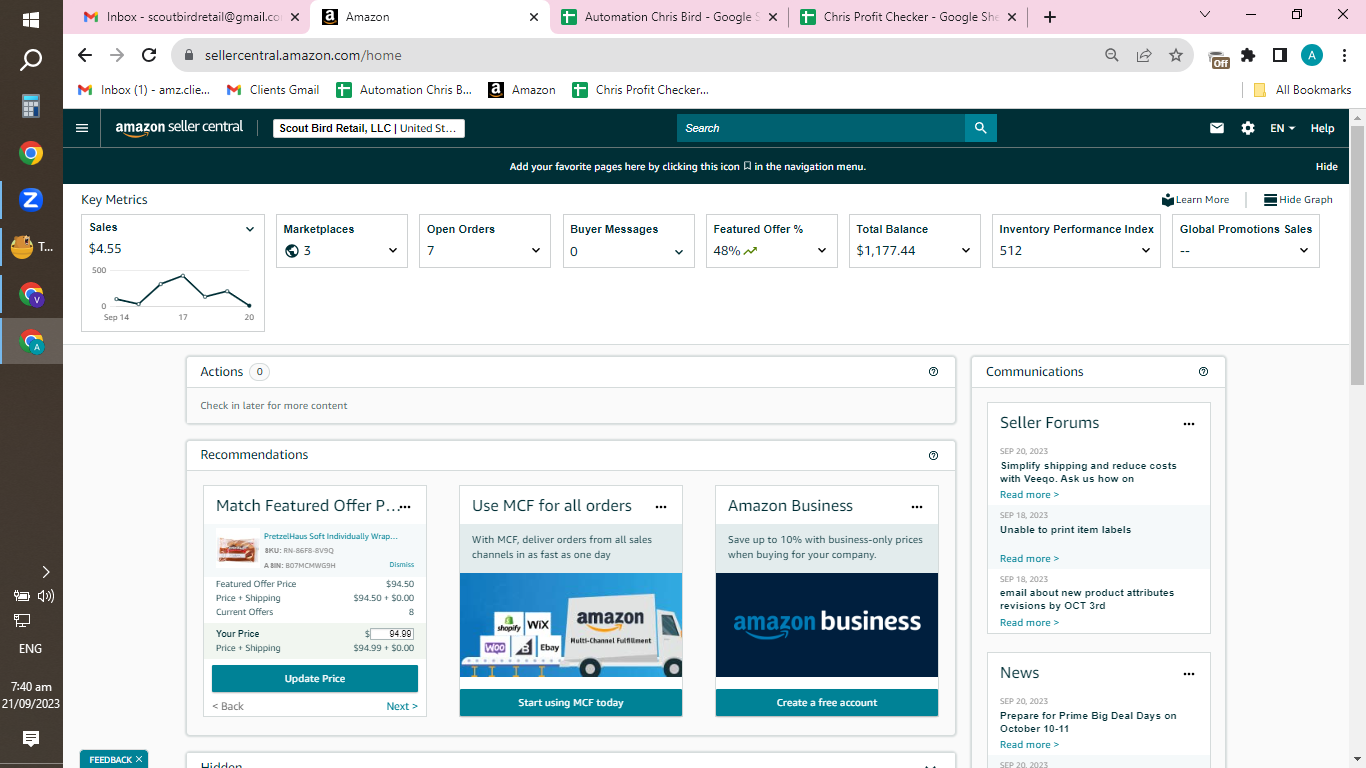Image resolution: width=1366 pixels, height=768 pixels.
Task: Dismiss the PretzelHaus price recommendation
Action: tap(401, 565)
